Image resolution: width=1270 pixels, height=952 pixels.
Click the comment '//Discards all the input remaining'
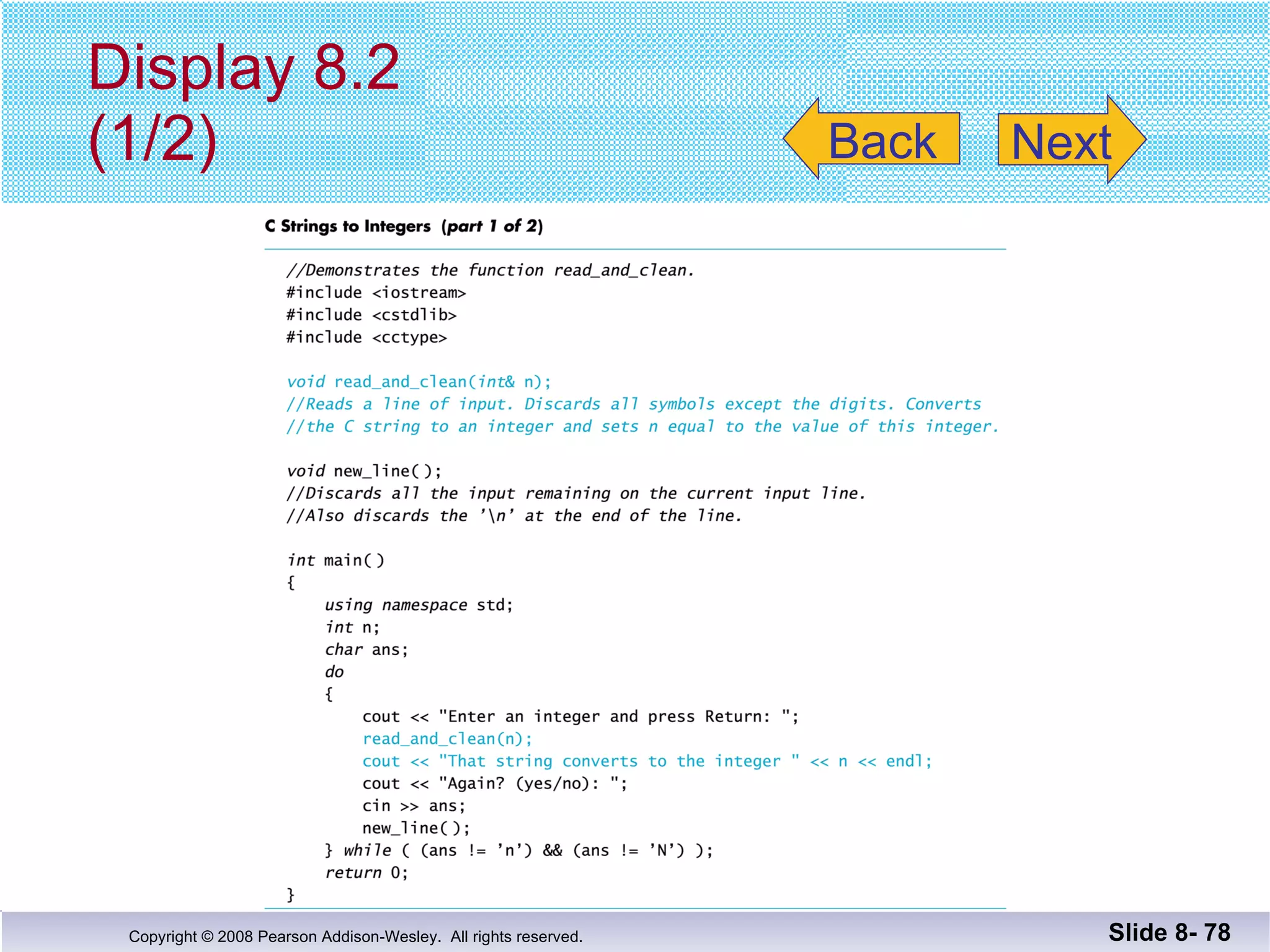pyautogui.click(x=576, y=493)
